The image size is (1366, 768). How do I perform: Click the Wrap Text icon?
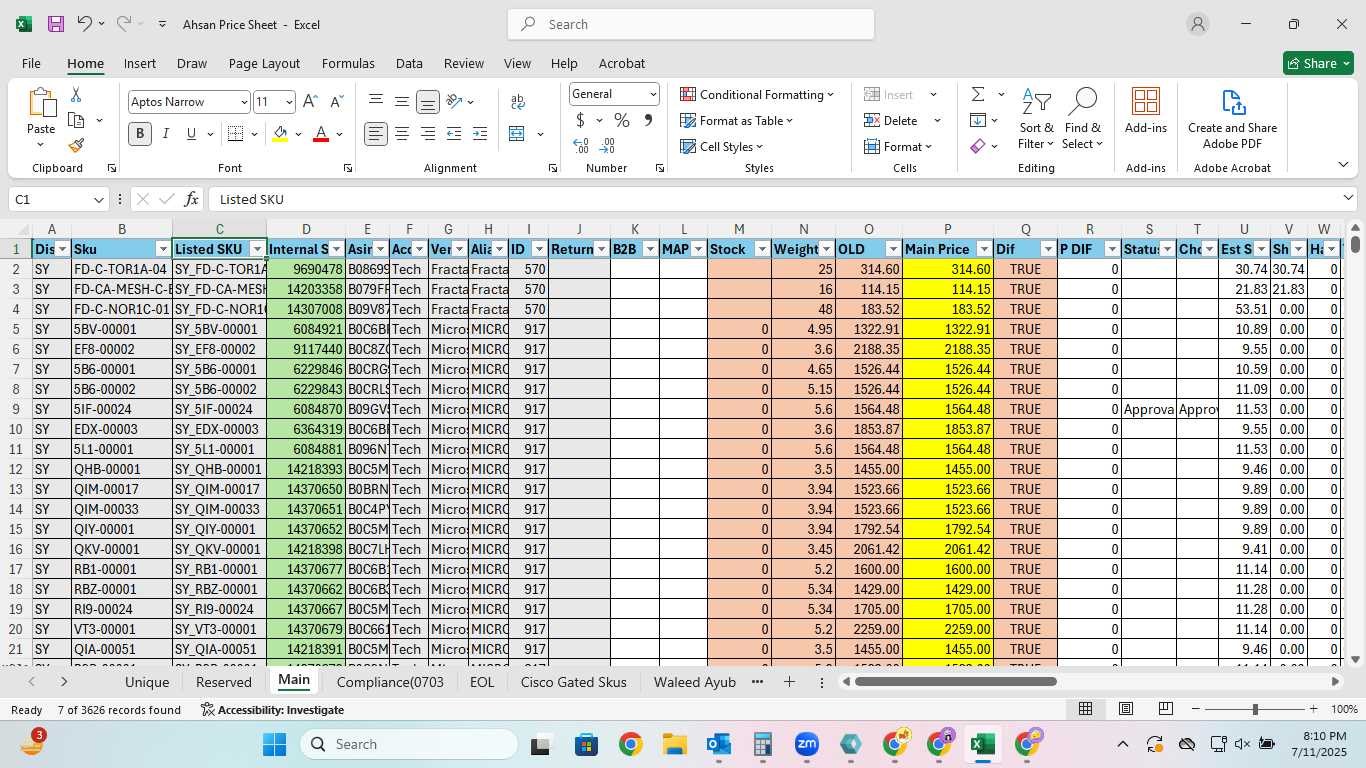tap(518, 102)
